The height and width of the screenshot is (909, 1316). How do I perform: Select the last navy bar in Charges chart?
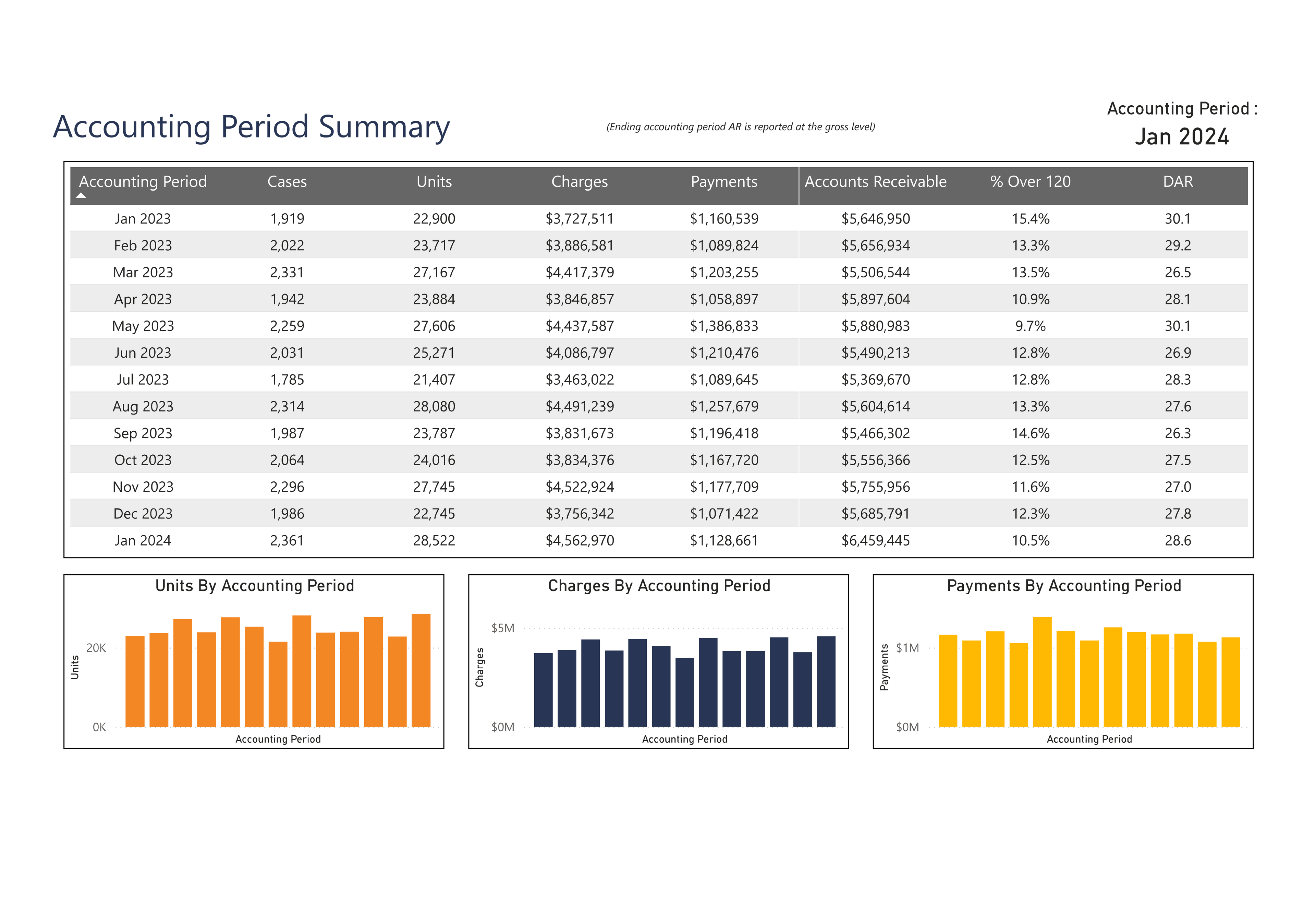[826, 681]
